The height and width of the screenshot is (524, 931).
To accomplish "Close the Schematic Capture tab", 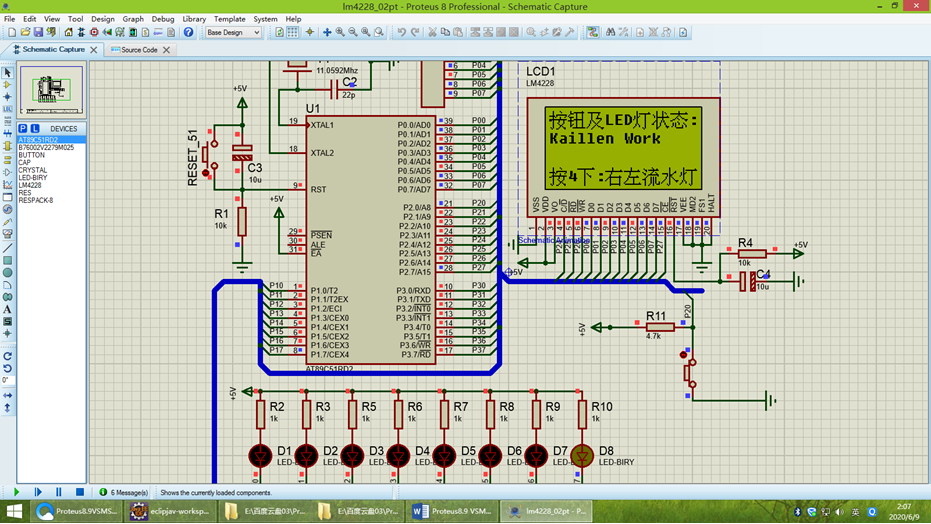I will click(x=93, y=50).
